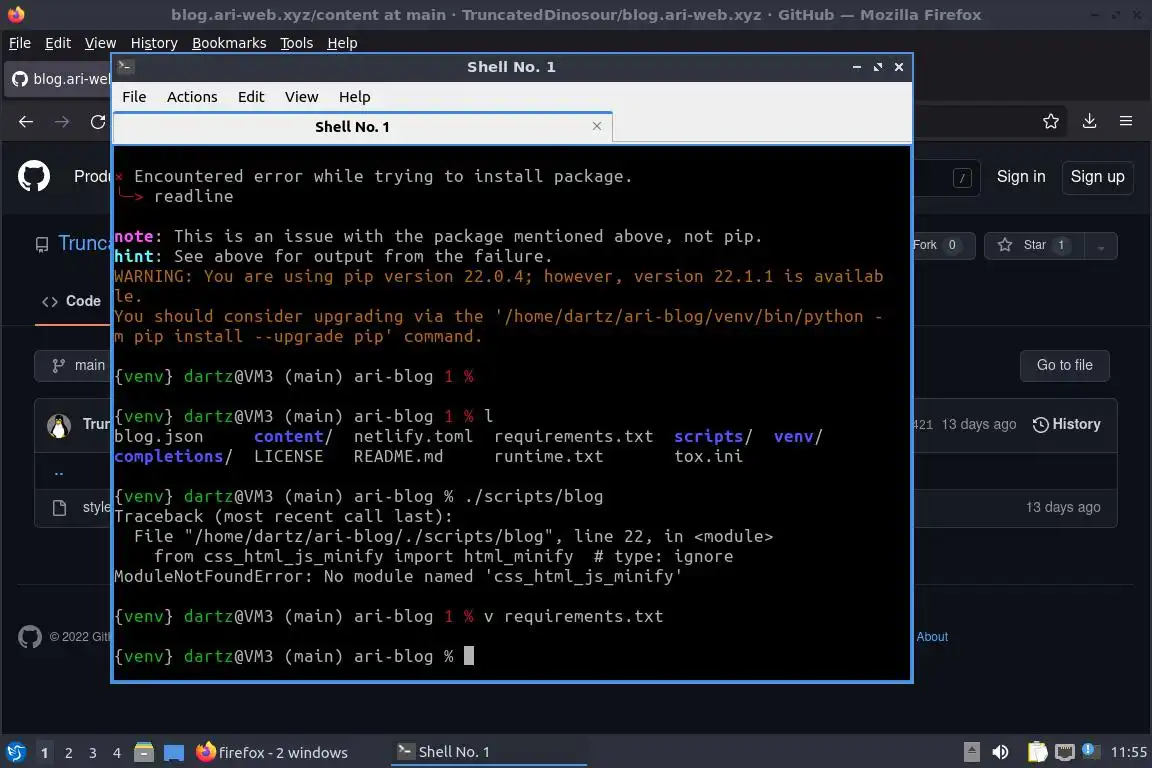This screenshot has height=768, width=1152.
Task: Click the GitHub search slash shortcut box
Action: tap(962, 177)
